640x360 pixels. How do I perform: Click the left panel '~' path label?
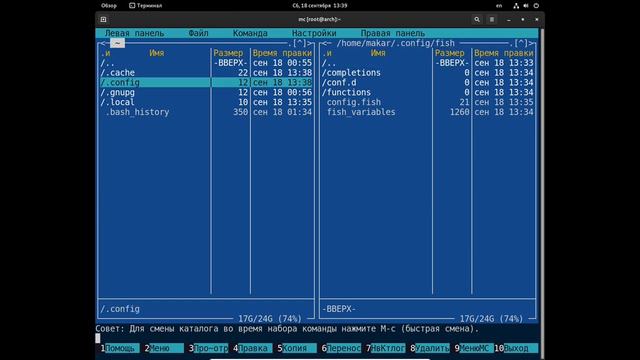click(117, 43)
